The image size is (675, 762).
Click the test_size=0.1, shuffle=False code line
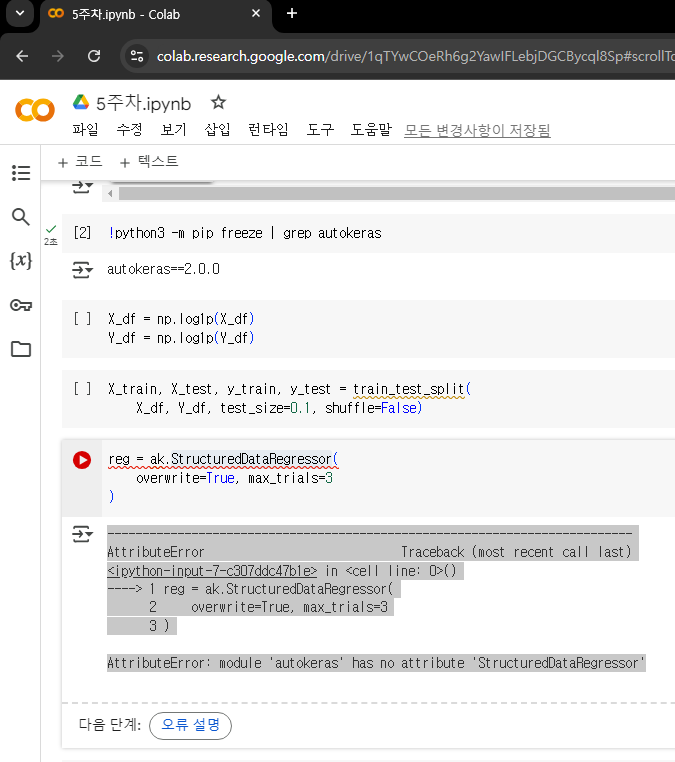(x=279, y=408)
